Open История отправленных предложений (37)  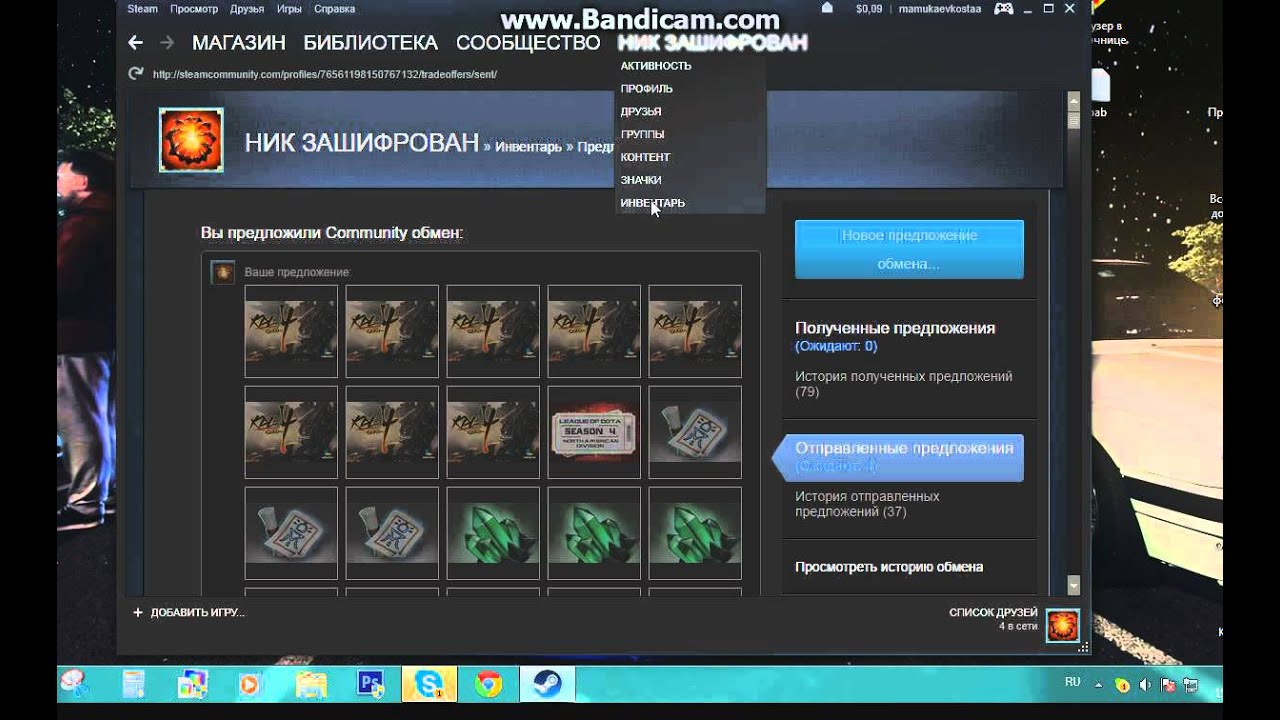point(867,504)
